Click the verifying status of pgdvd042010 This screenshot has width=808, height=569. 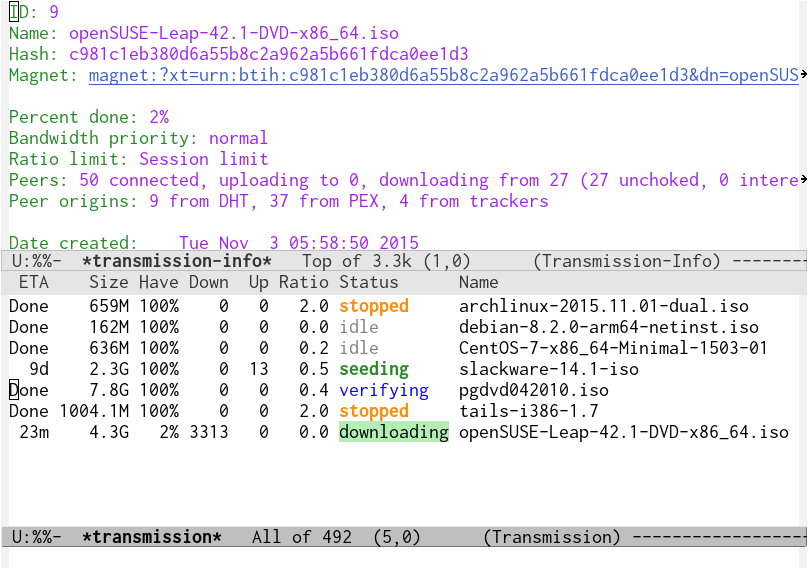[x=384, y=391]
